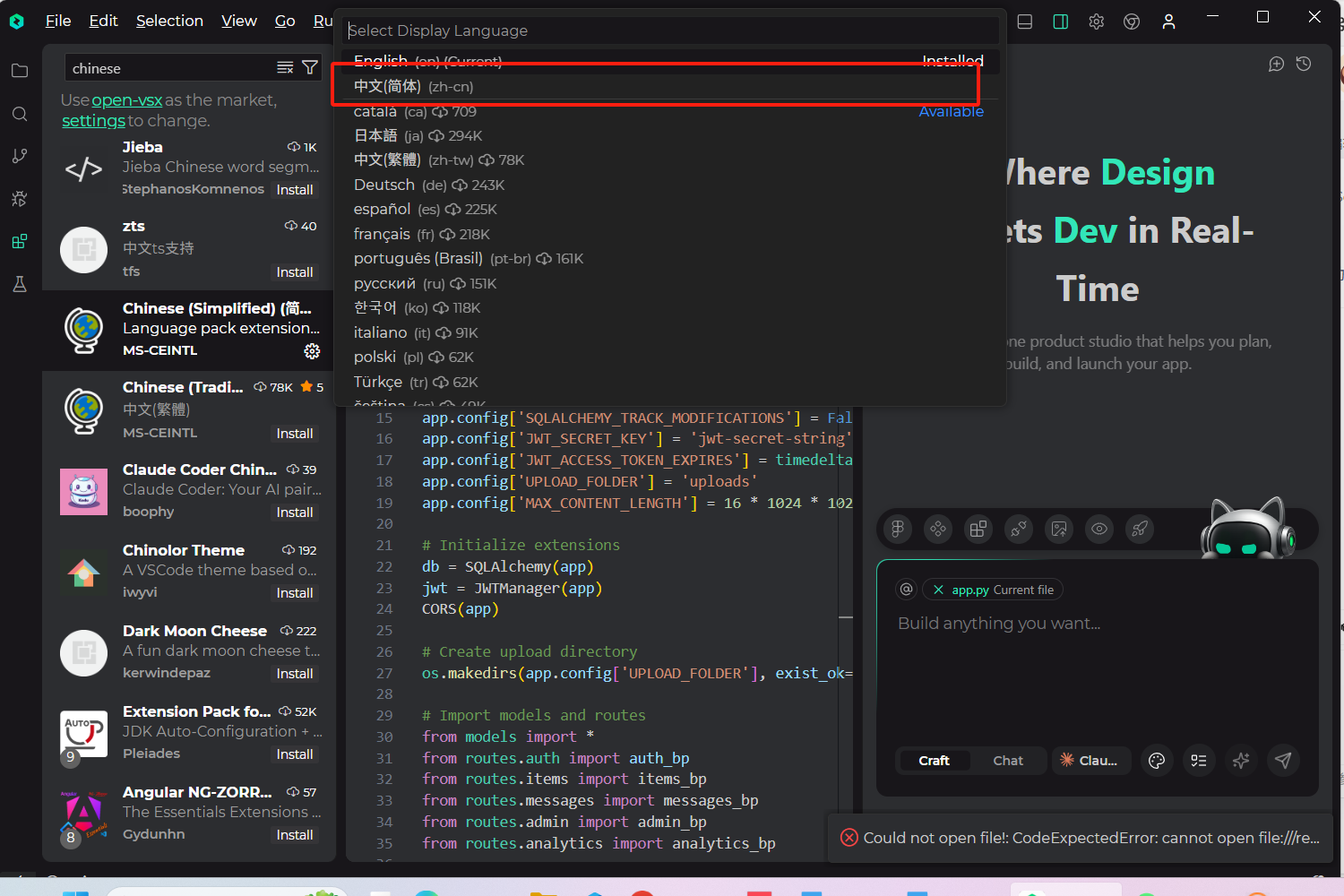Image resolution: width=1344 pixels, height=896 pixels.
Task: Toggle the bottom panel layout icon
Action: point(1024,21)
